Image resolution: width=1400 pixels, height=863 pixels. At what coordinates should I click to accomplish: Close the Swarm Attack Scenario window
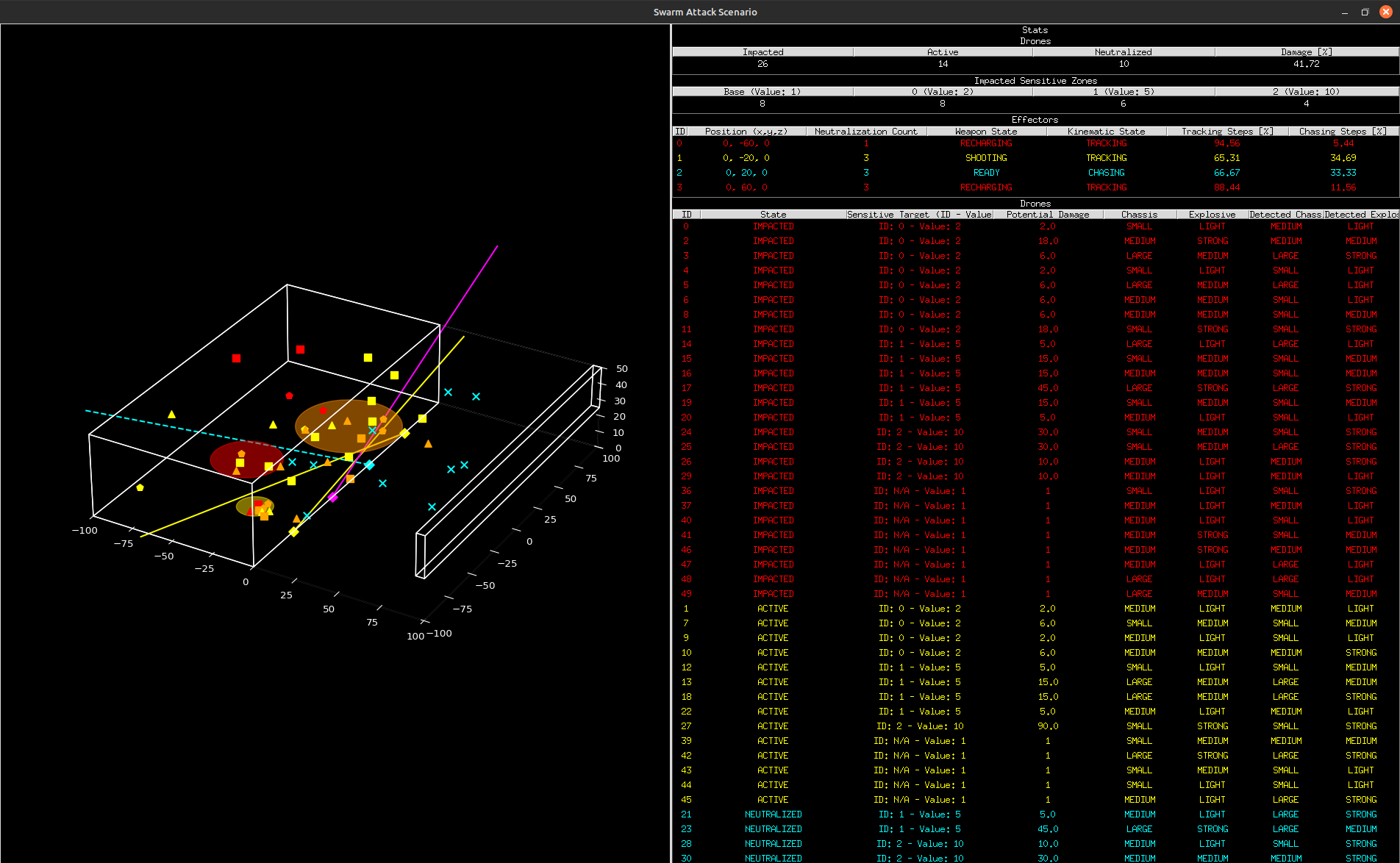coord(1386,12)
